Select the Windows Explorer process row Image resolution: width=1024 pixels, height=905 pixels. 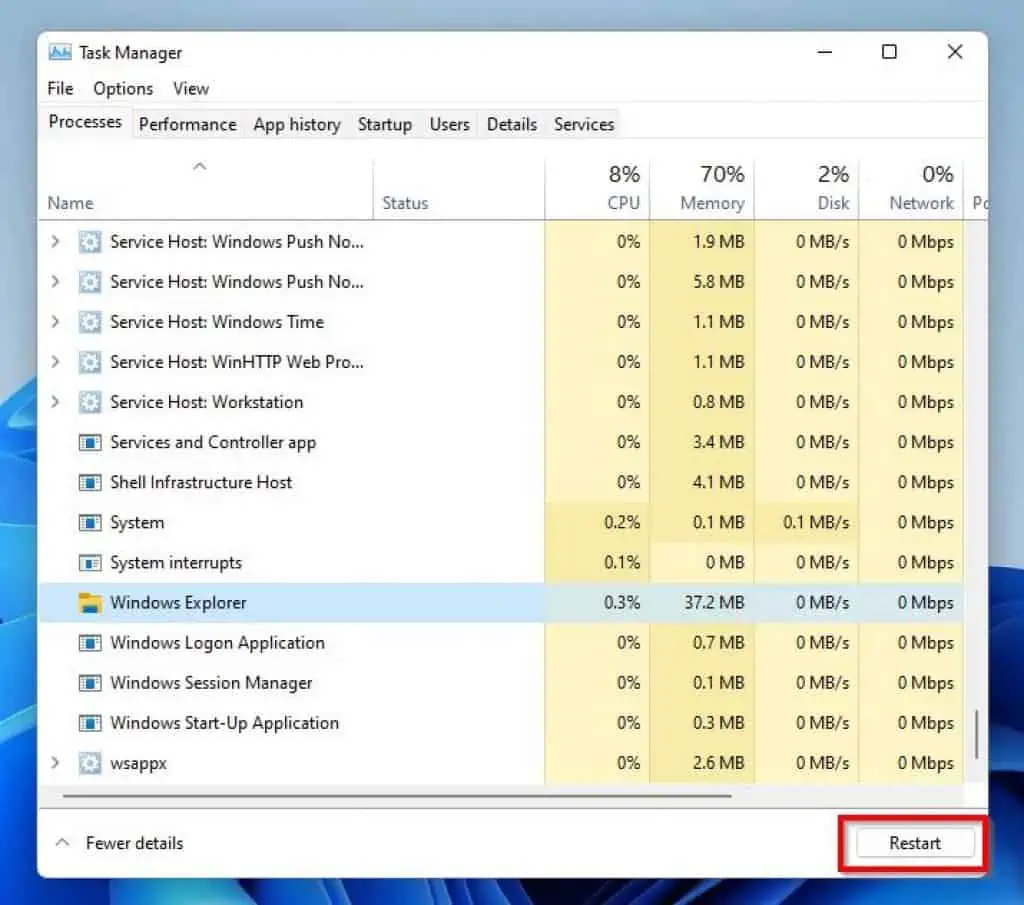tap(501, 603)
